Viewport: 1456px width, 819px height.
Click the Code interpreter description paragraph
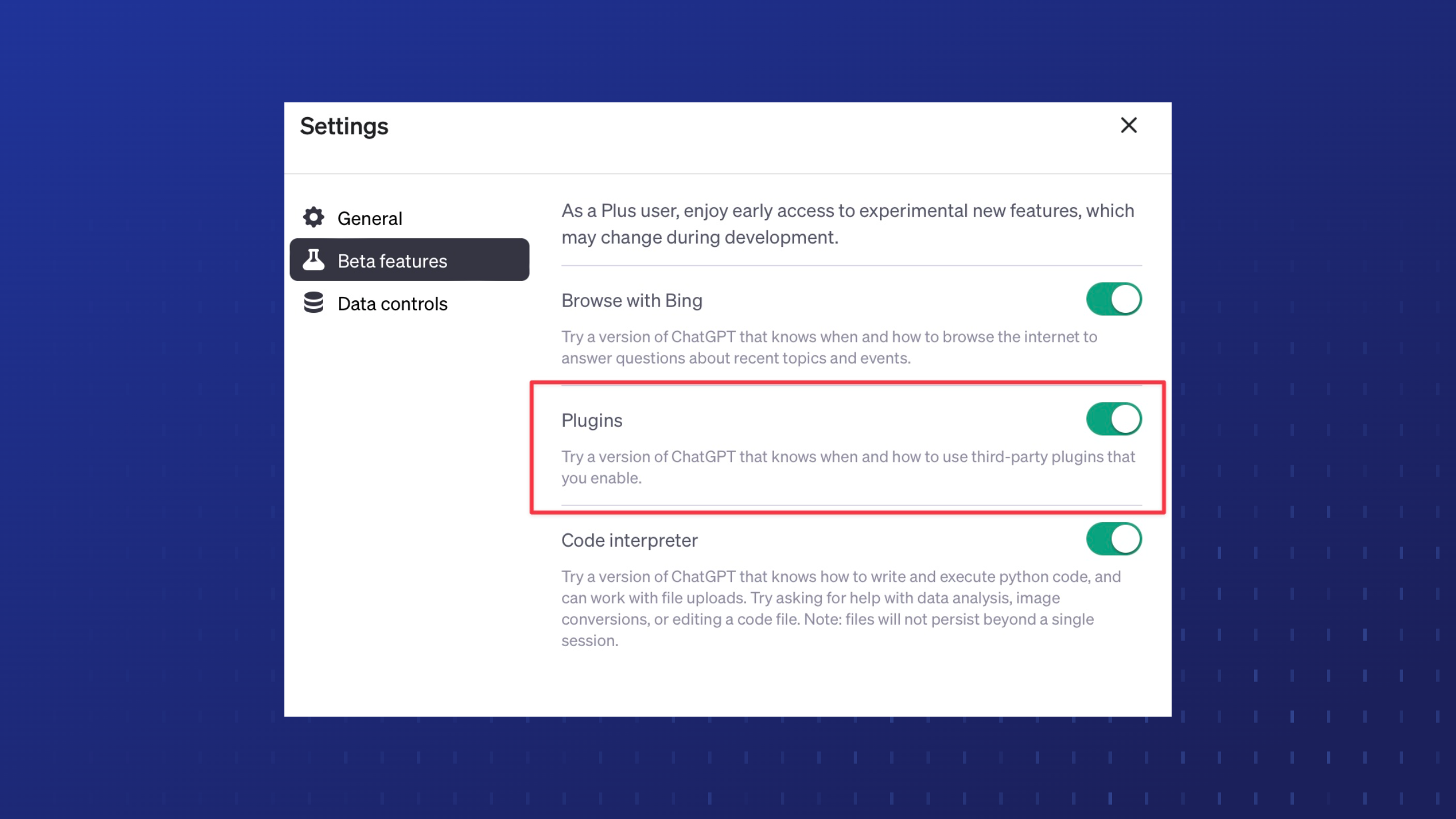tap(841, 609)
